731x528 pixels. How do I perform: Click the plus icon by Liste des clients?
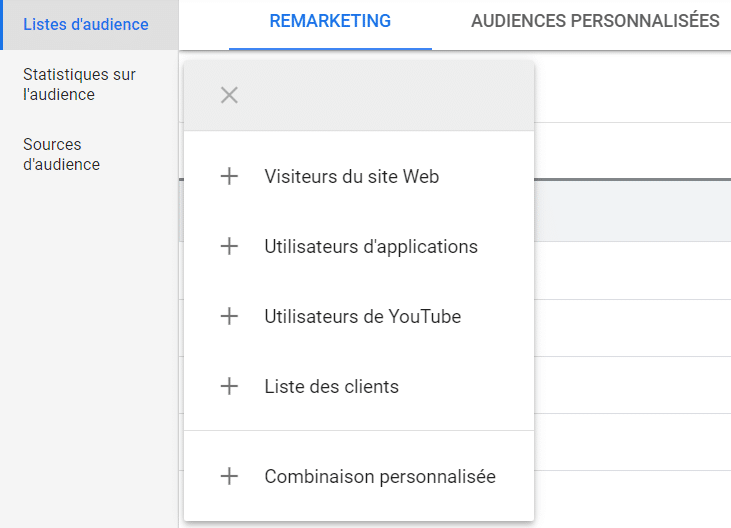pyautogui.click(x=229, y=387)
